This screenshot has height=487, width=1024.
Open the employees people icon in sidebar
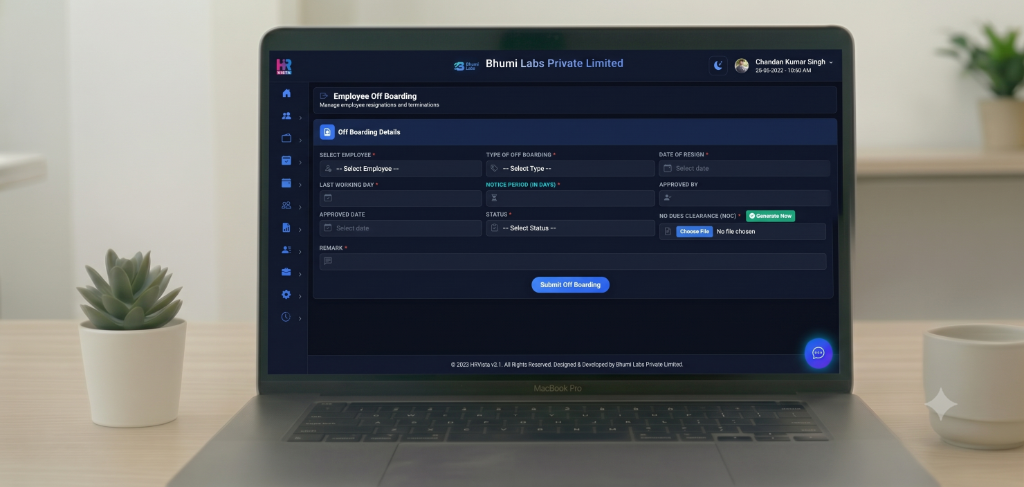point(286,116)
